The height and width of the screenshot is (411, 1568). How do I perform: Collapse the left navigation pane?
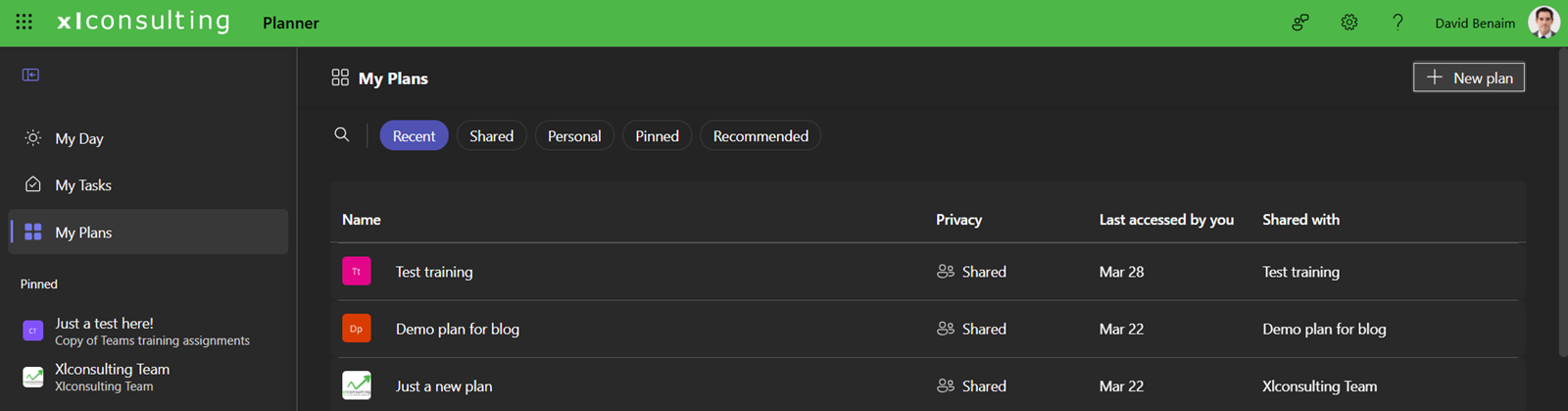tap(31, 75)
